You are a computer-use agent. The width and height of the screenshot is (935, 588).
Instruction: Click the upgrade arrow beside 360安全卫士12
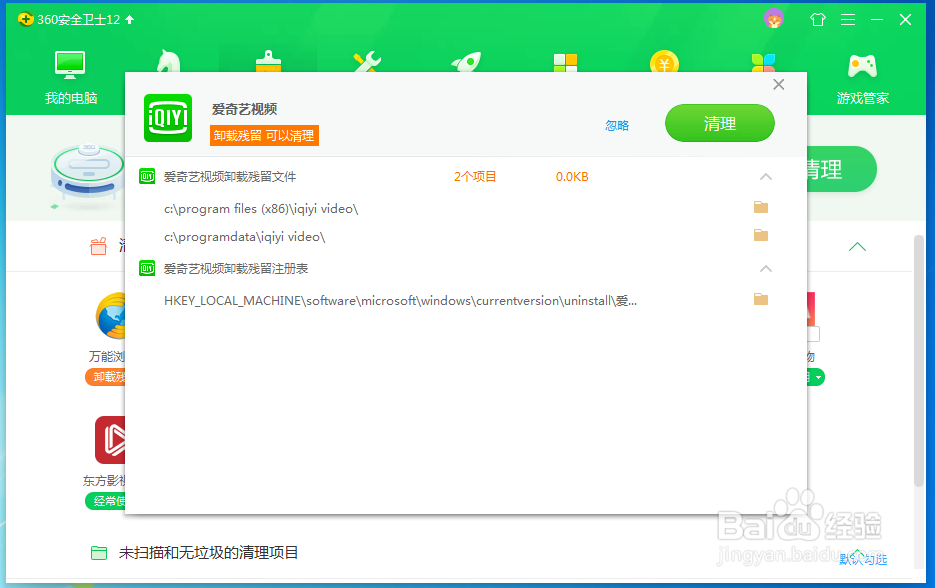(x=129, y=20)
